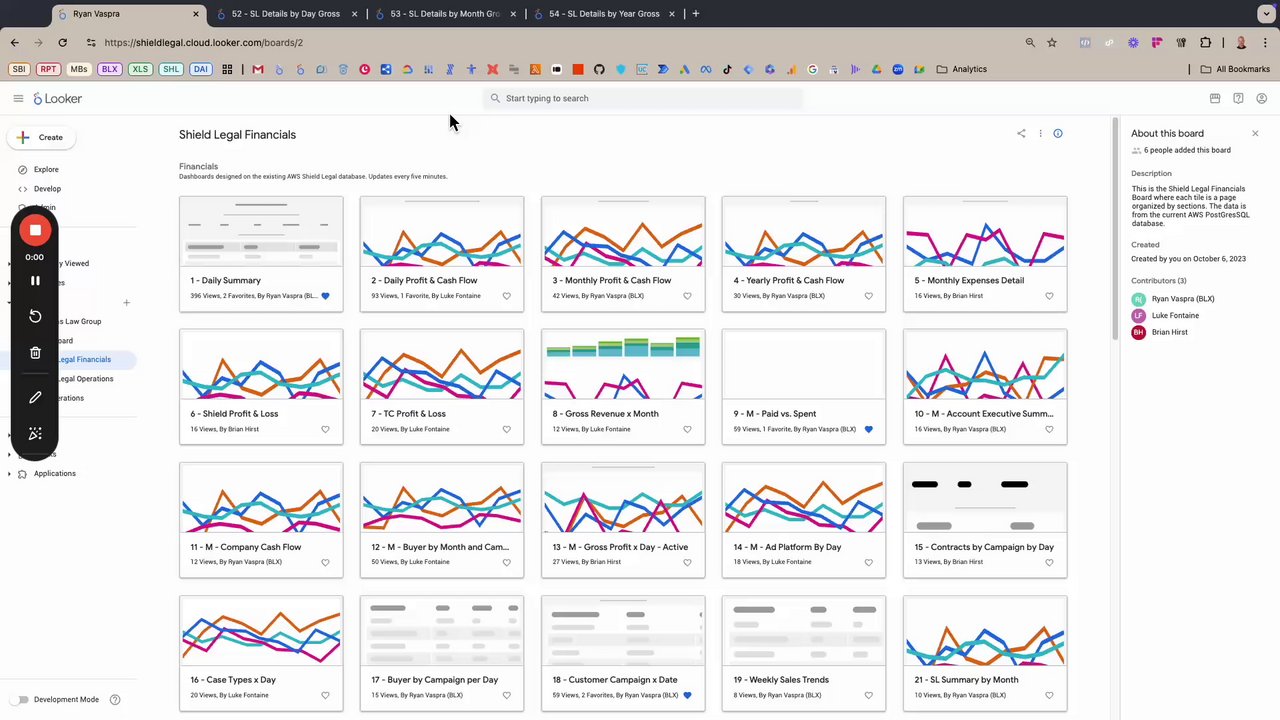Open the Looker main menu hamburger icon

(x=18, y=98)
